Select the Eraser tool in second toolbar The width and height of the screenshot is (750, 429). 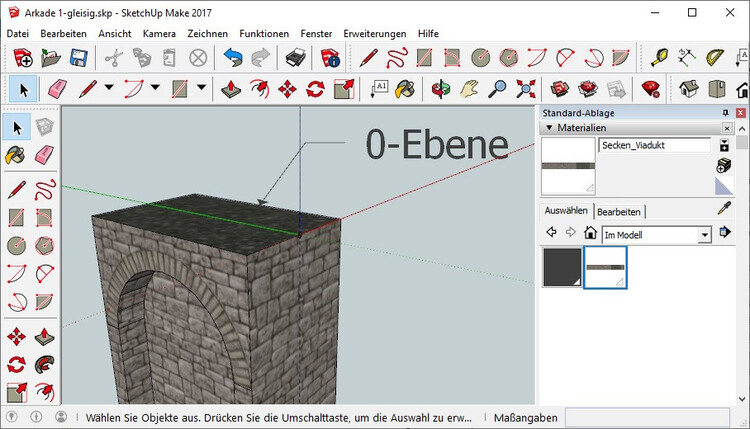coord(58,89)
